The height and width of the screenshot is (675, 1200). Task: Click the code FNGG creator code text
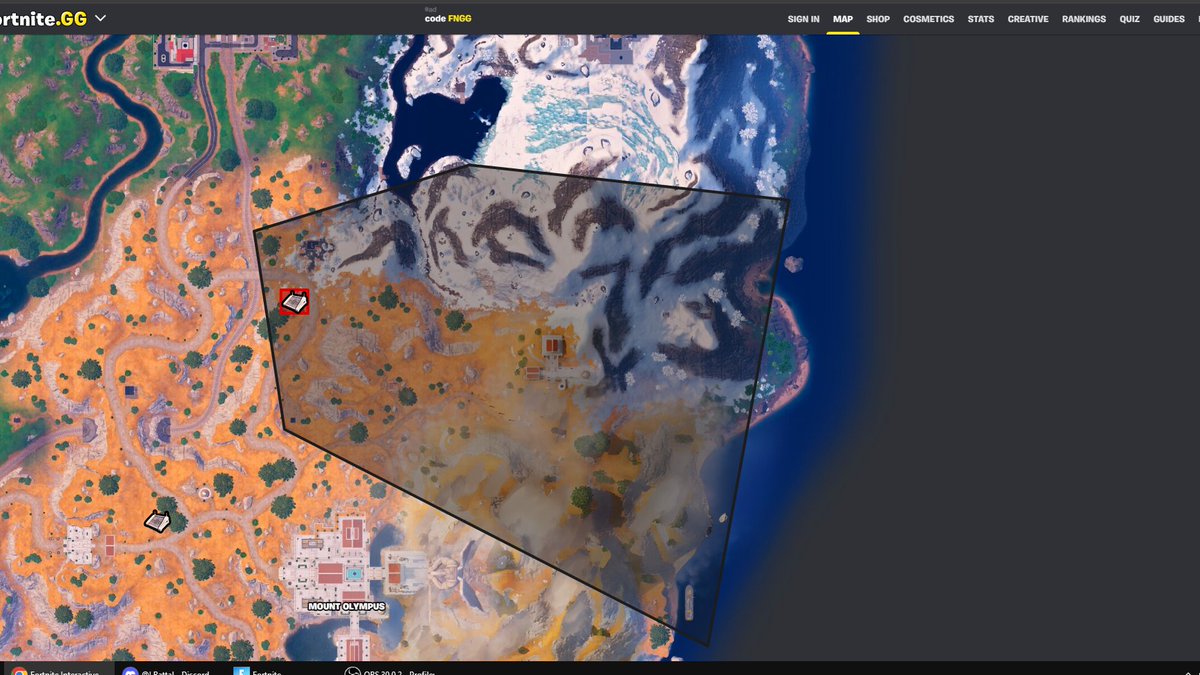pyautogui.click(x=448, y=19)
